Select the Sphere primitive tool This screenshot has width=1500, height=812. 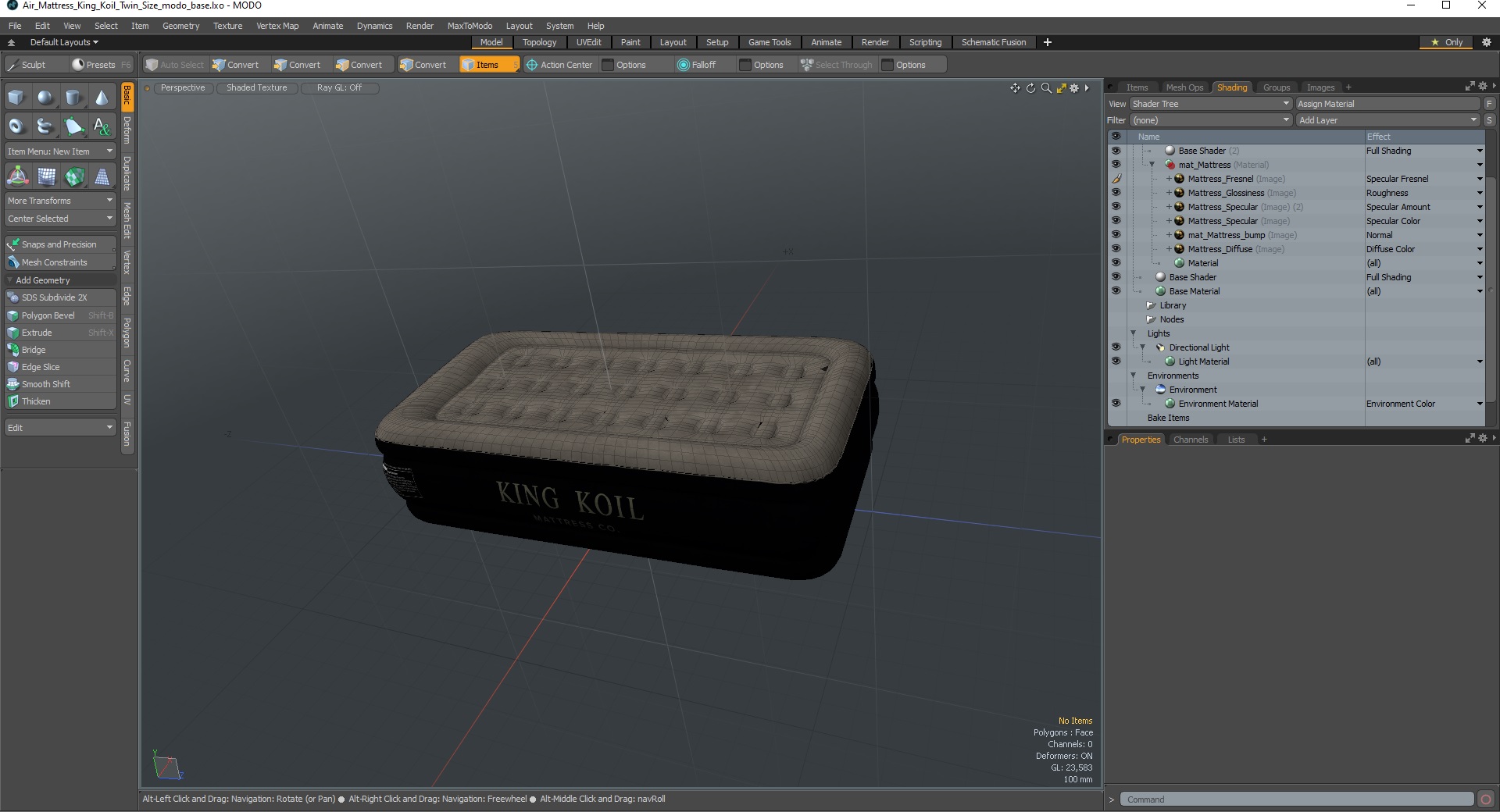click(x=45, y=98)
